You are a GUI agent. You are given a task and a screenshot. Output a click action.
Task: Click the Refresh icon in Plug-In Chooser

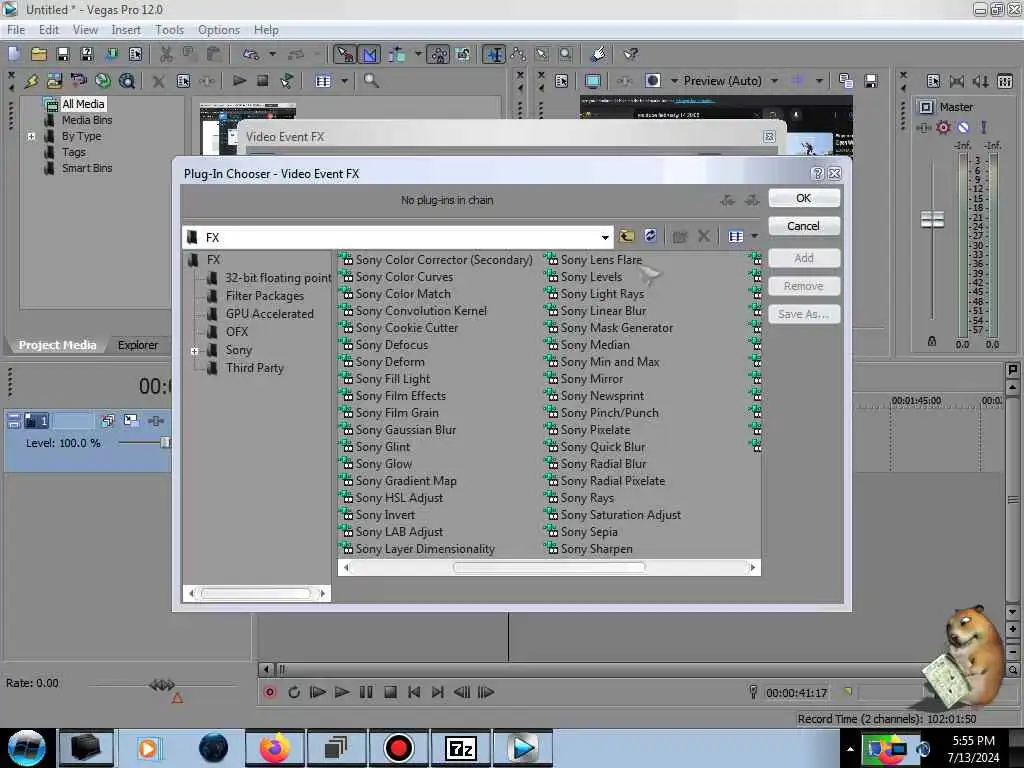(650, 236)
